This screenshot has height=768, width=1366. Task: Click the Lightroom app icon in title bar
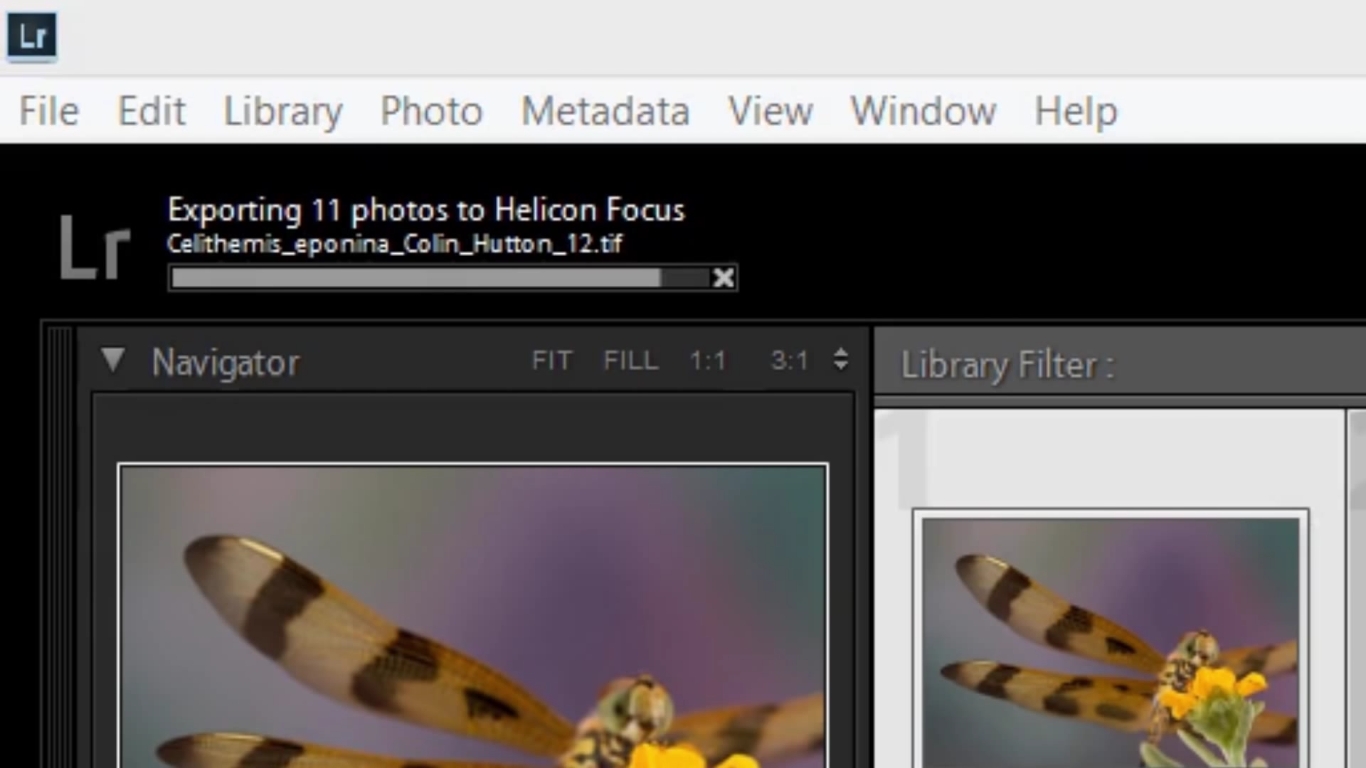point(31,36)
